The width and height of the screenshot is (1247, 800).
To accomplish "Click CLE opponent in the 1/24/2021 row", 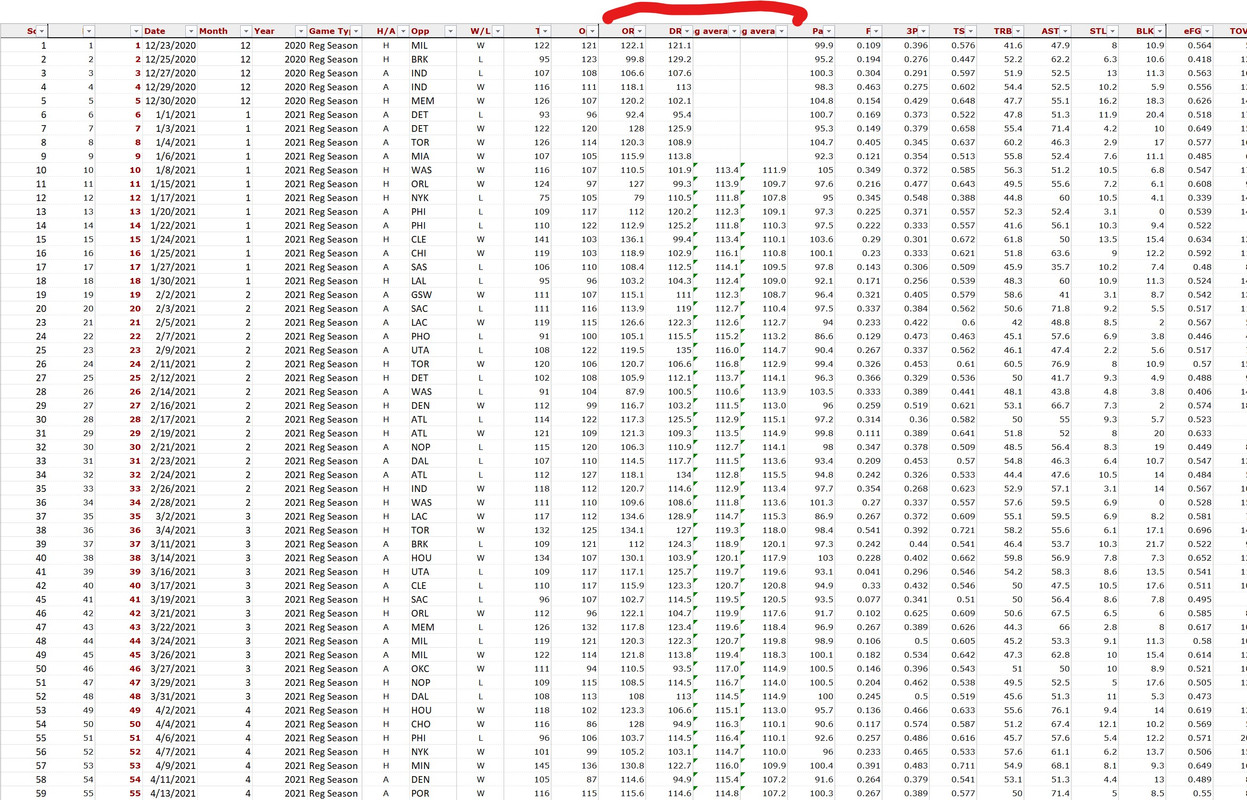I will pyautogui.click(x=433, y=239).
